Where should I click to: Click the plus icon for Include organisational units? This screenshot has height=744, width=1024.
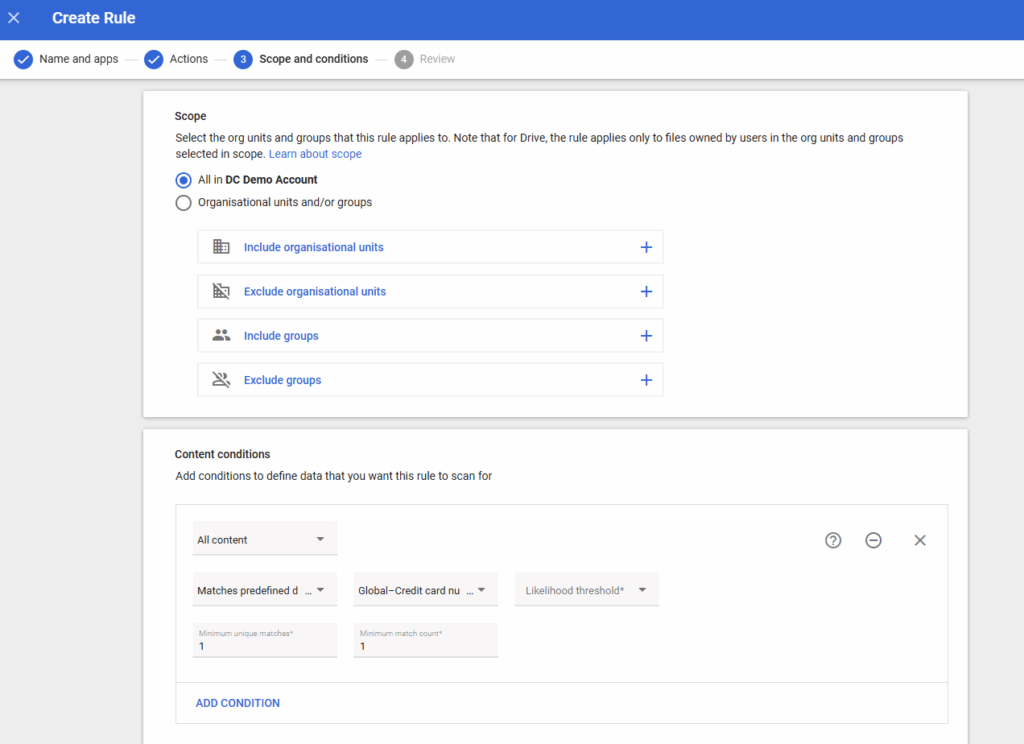646,248
